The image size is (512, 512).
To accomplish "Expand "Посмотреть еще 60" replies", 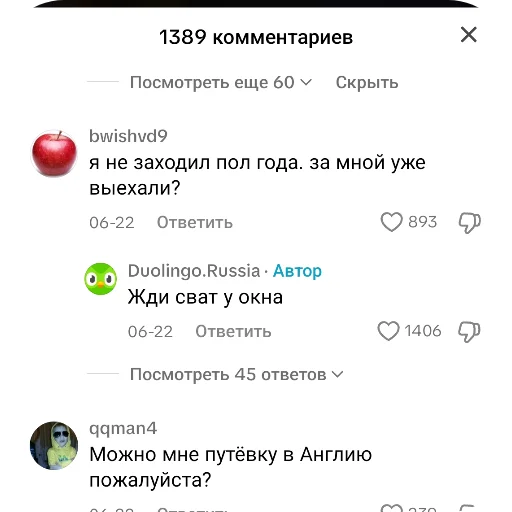I will point(221,82).
